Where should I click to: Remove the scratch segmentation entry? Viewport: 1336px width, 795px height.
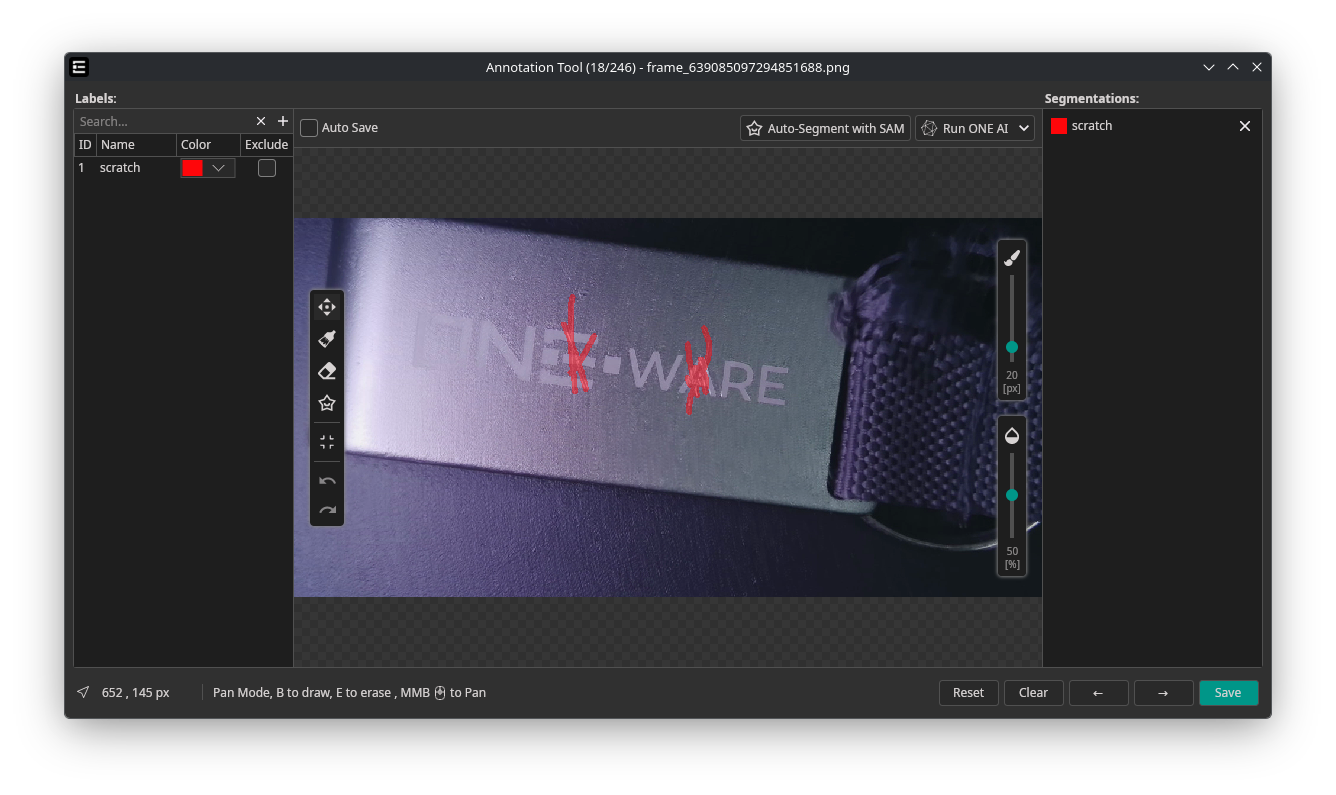coord(1245,126)
